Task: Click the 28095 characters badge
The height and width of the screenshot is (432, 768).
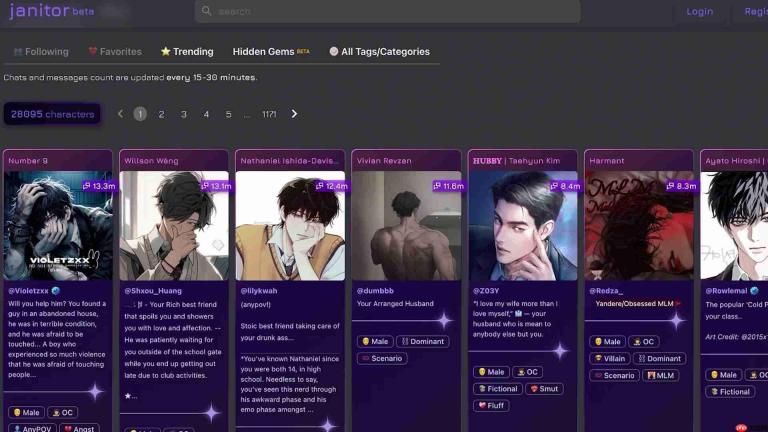Action: pos(52,114)
